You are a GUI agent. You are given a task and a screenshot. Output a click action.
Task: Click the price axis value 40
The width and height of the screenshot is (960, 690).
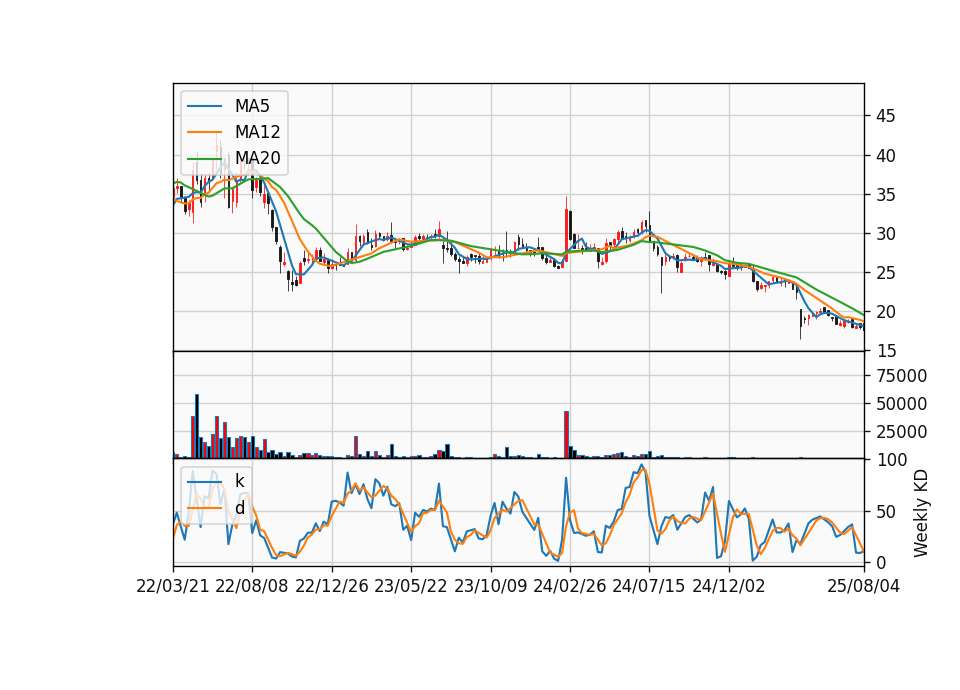click(x=886, y=156)
